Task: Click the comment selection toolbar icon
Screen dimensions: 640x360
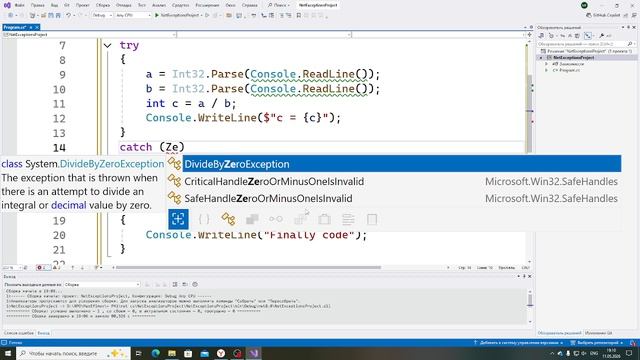Action: pos(282,15)
